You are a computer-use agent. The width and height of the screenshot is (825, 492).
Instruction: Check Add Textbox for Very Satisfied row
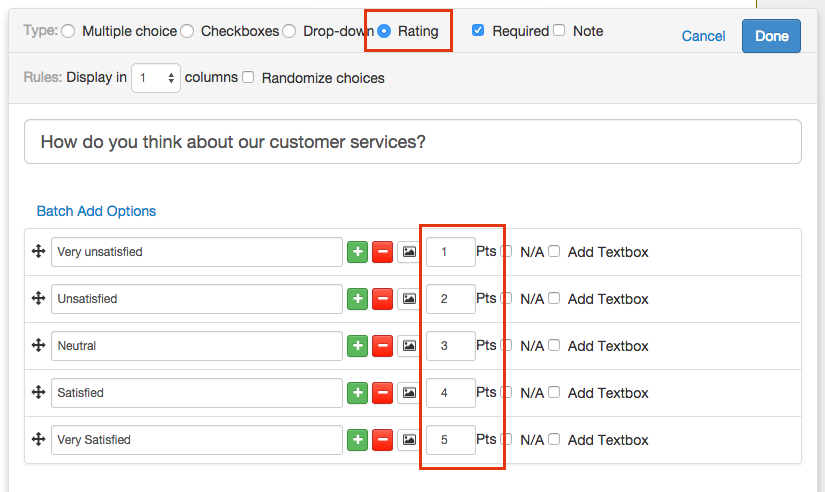click(554, 439)
